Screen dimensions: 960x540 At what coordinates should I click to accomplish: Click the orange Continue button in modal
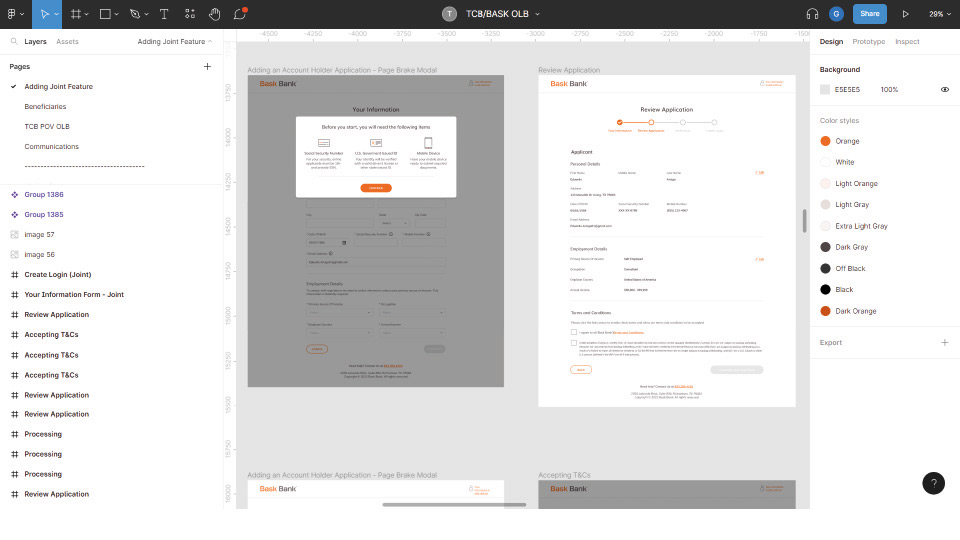(376, 188)
